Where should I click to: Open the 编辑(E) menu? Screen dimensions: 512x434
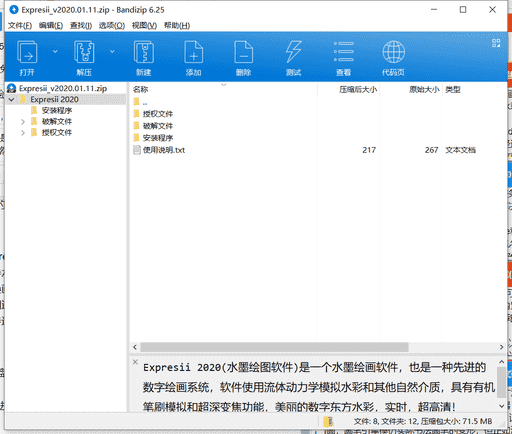point(51,26)
